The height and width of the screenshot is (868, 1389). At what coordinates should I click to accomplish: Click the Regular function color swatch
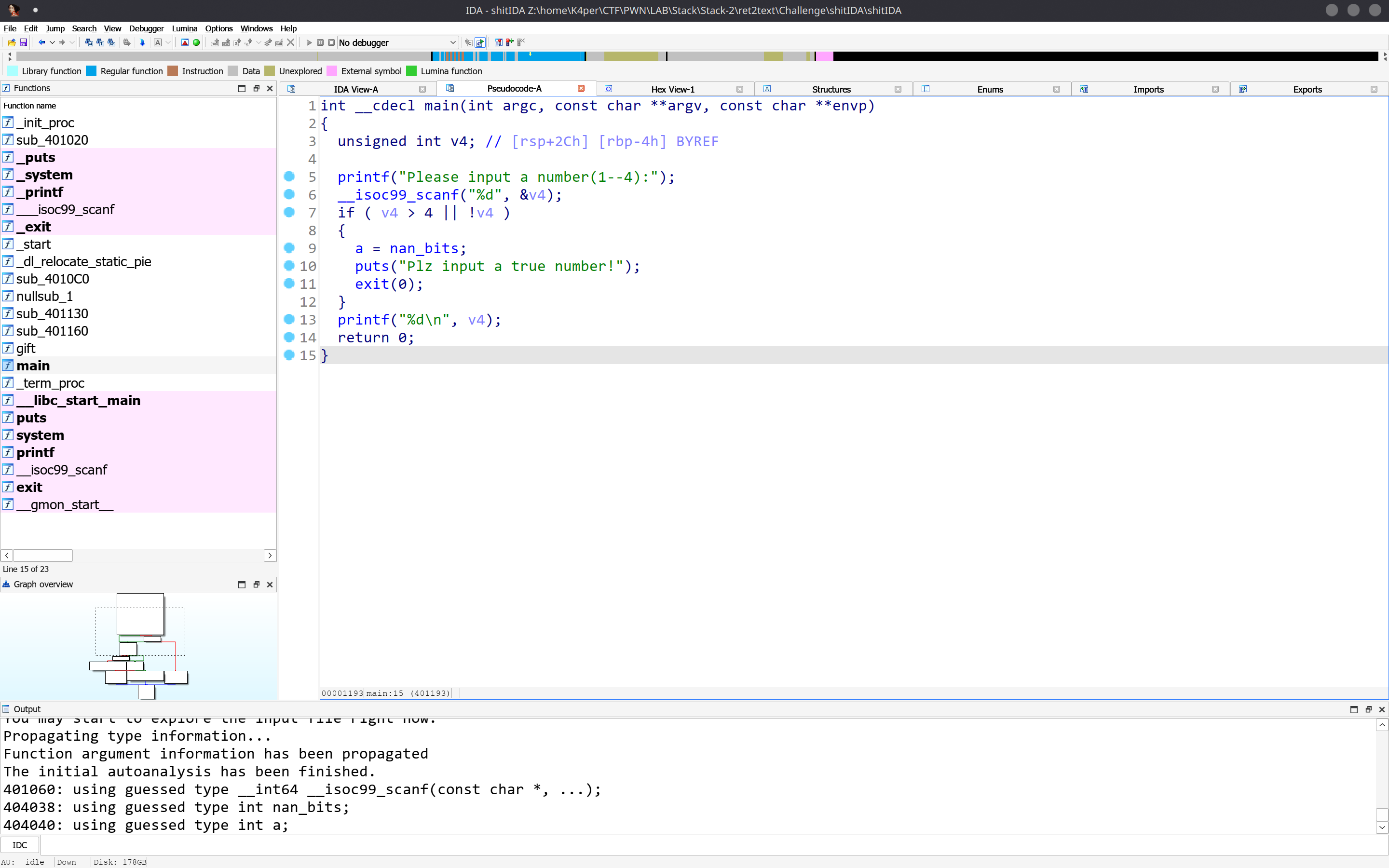click(x=91, y=71)
